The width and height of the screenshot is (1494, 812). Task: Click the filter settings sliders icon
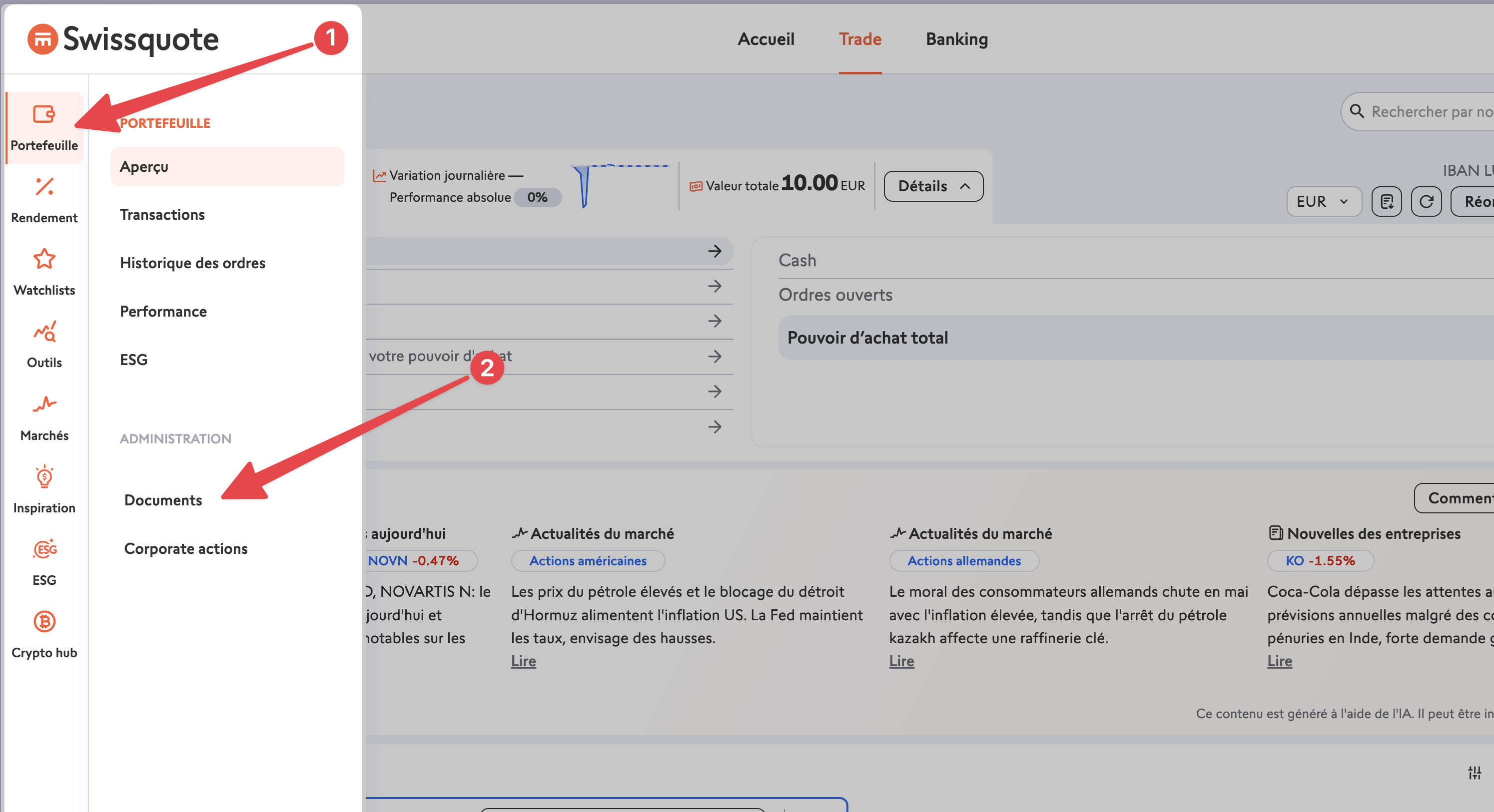pos(1475,773)
